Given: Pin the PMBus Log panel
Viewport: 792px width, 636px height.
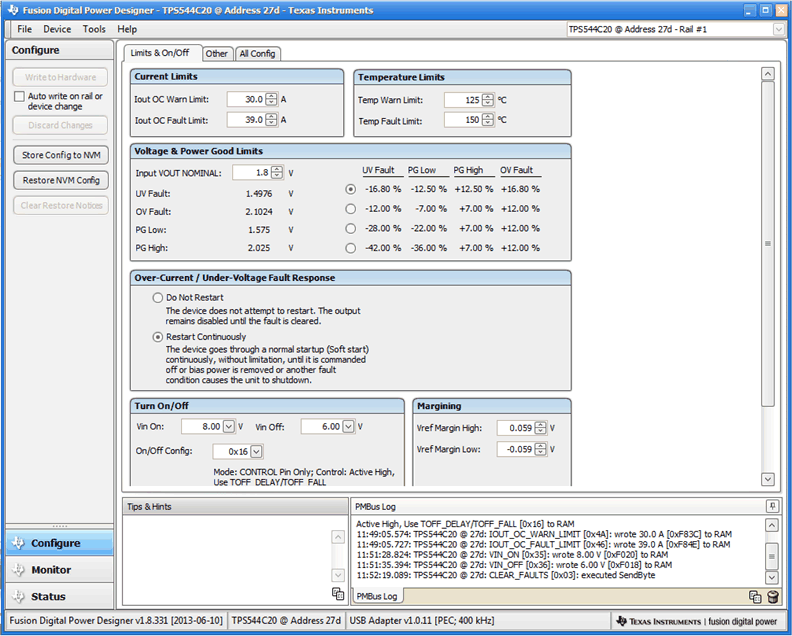Looking at the screenshot, I should click(x=772, y=507).
